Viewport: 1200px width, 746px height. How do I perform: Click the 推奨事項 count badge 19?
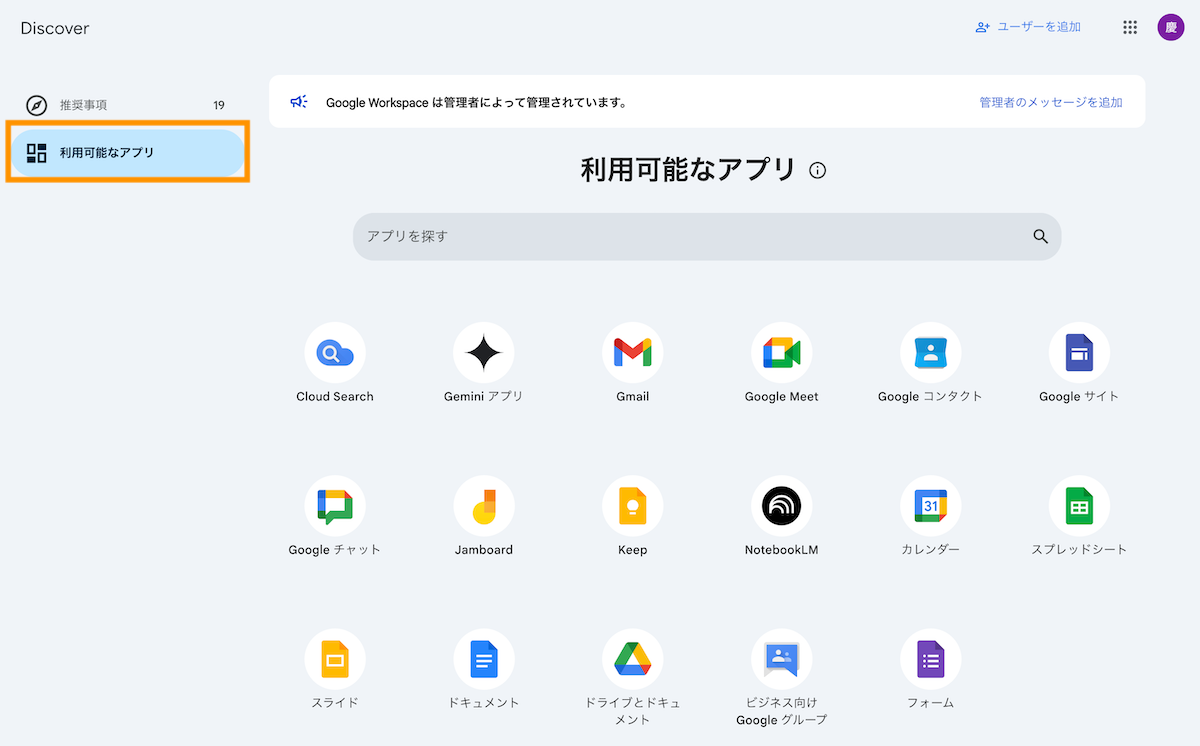pyautogui.click(x=219, y=105)
